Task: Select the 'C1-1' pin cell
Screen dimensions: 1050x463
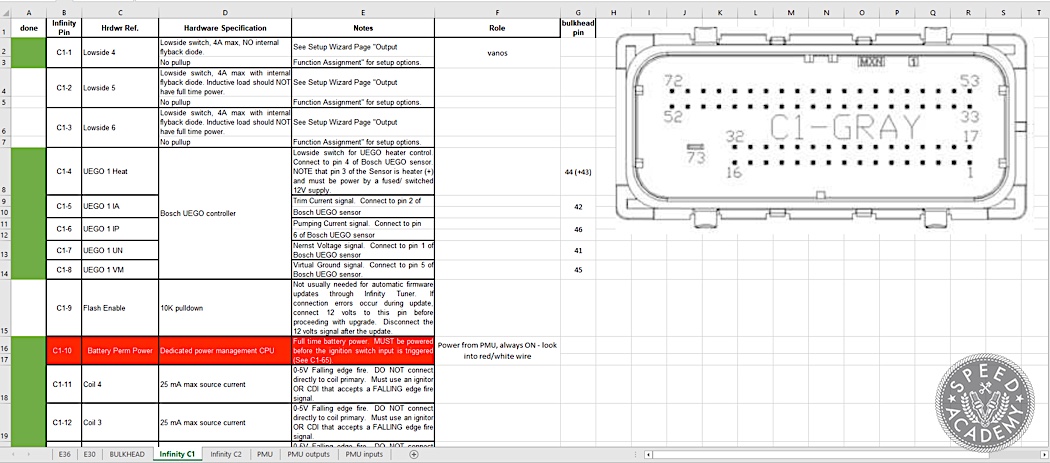Action: [x=64, y=52]
